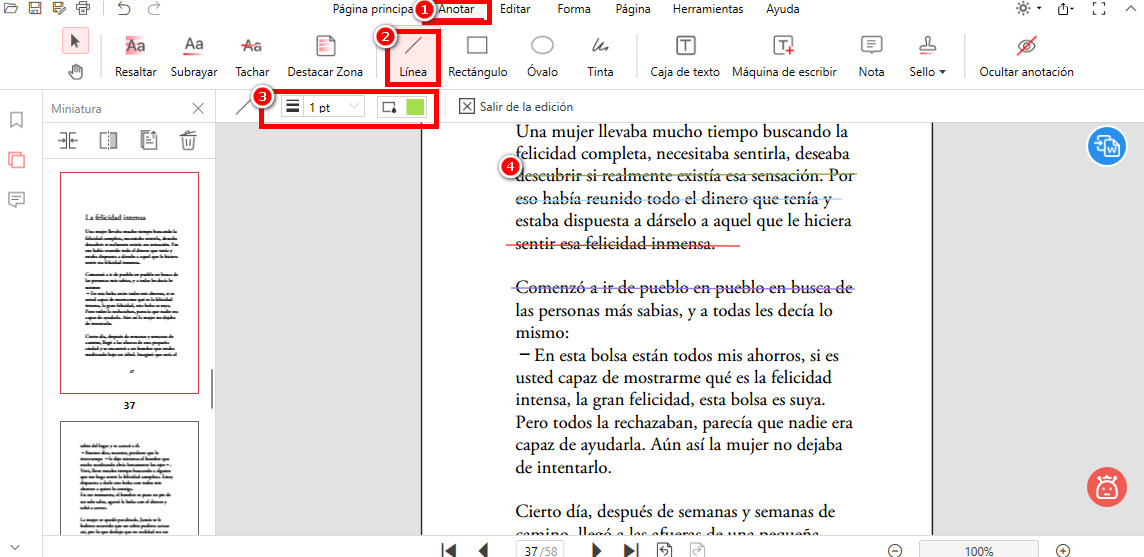Screen dimensions: 1144x557
Task: Open the Herramientas tab
Action: pos(708,9)
